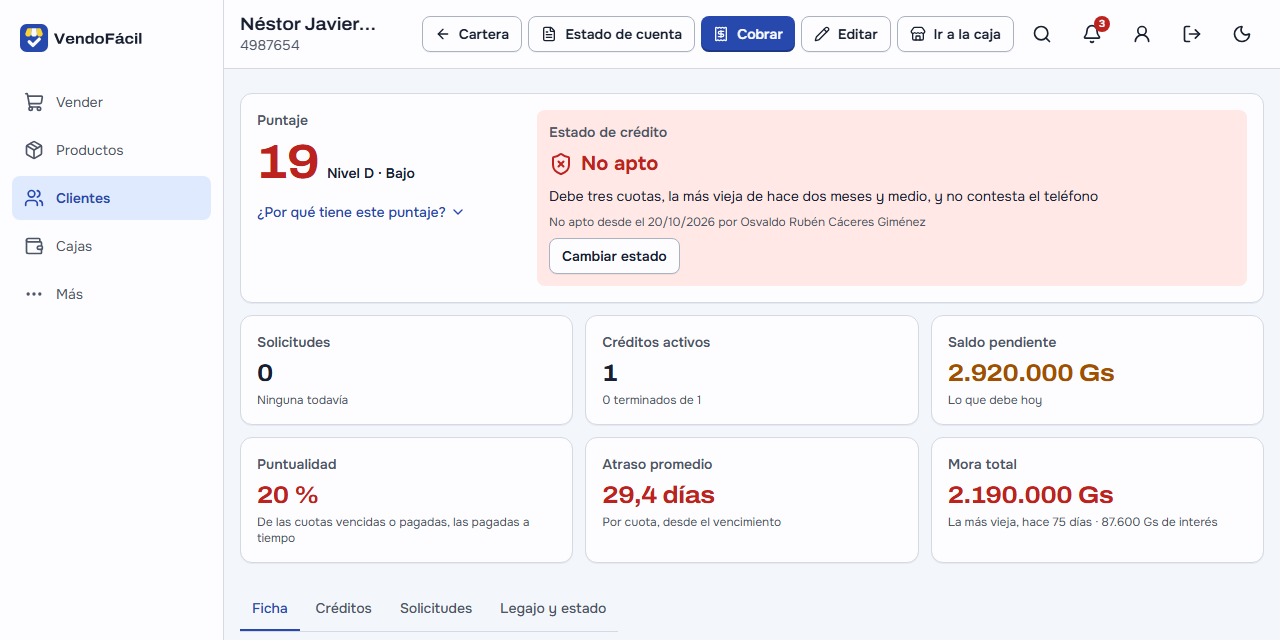Click the Mora total amount 2.190.000 Gs

click(x=1031, y=495)
